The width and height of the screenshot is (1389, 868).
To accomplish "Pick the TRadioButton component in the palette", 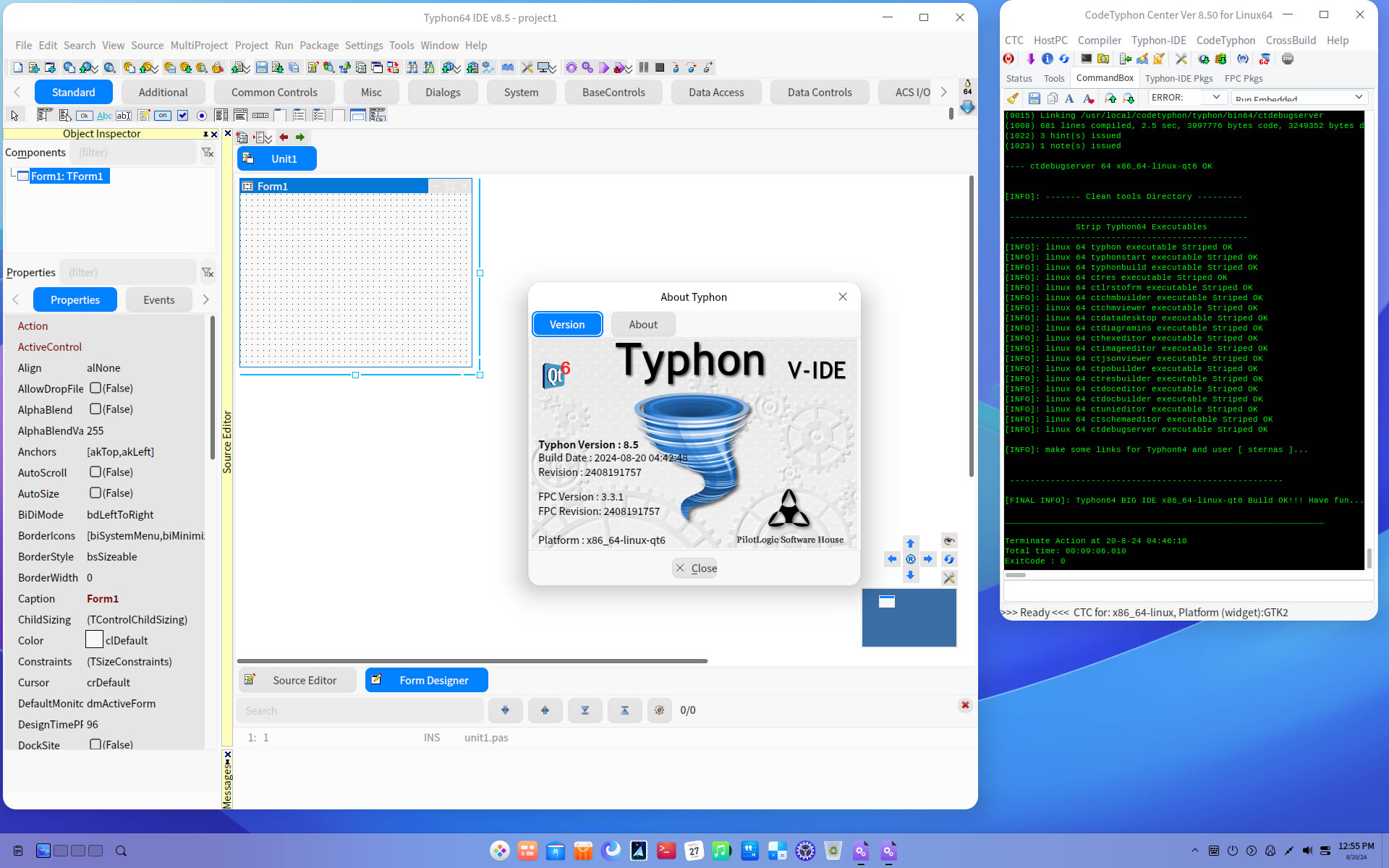I will click(x=202, y=115).
